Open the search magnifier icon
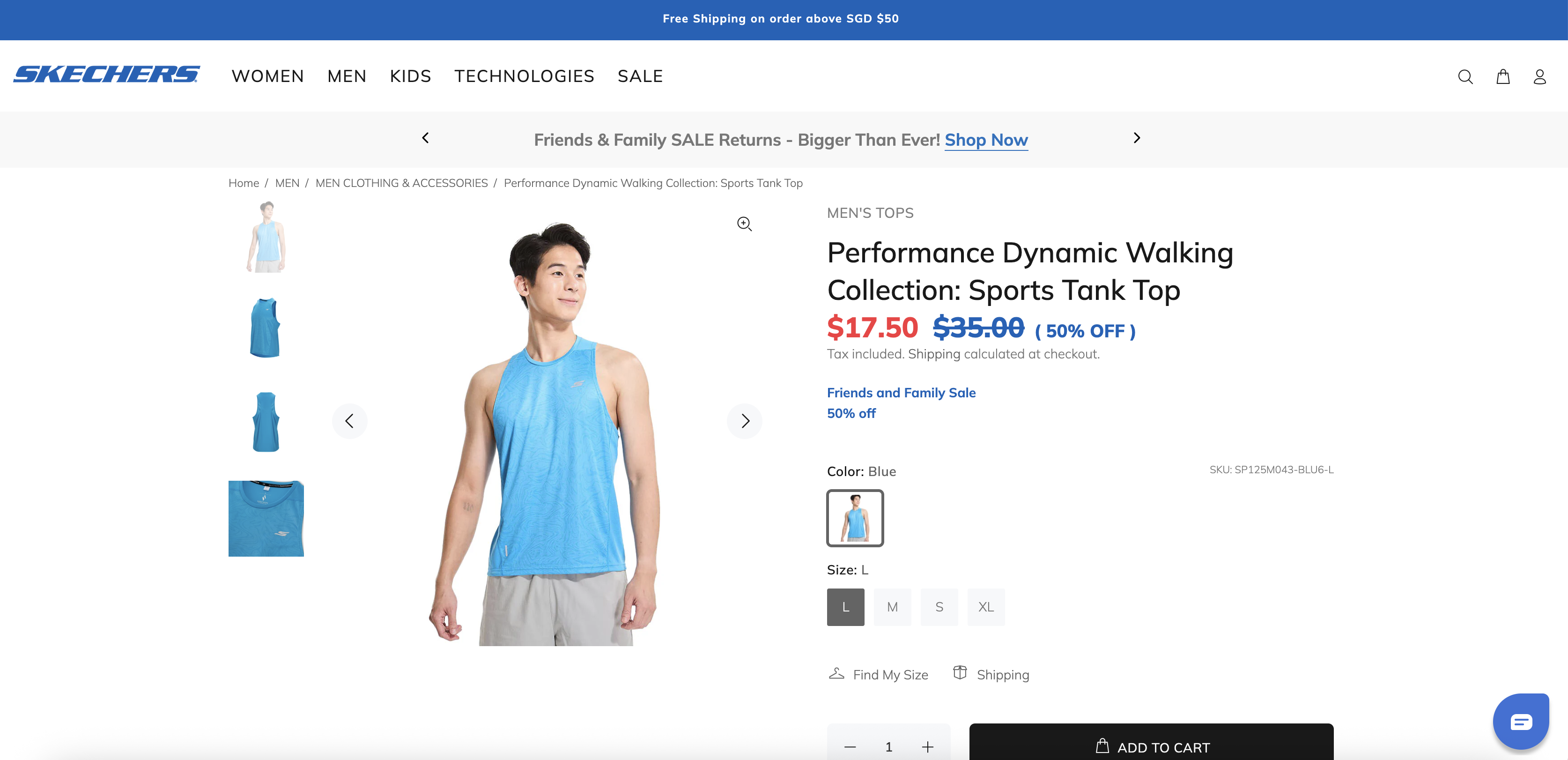The image size is (1568, 760). 1465,77
